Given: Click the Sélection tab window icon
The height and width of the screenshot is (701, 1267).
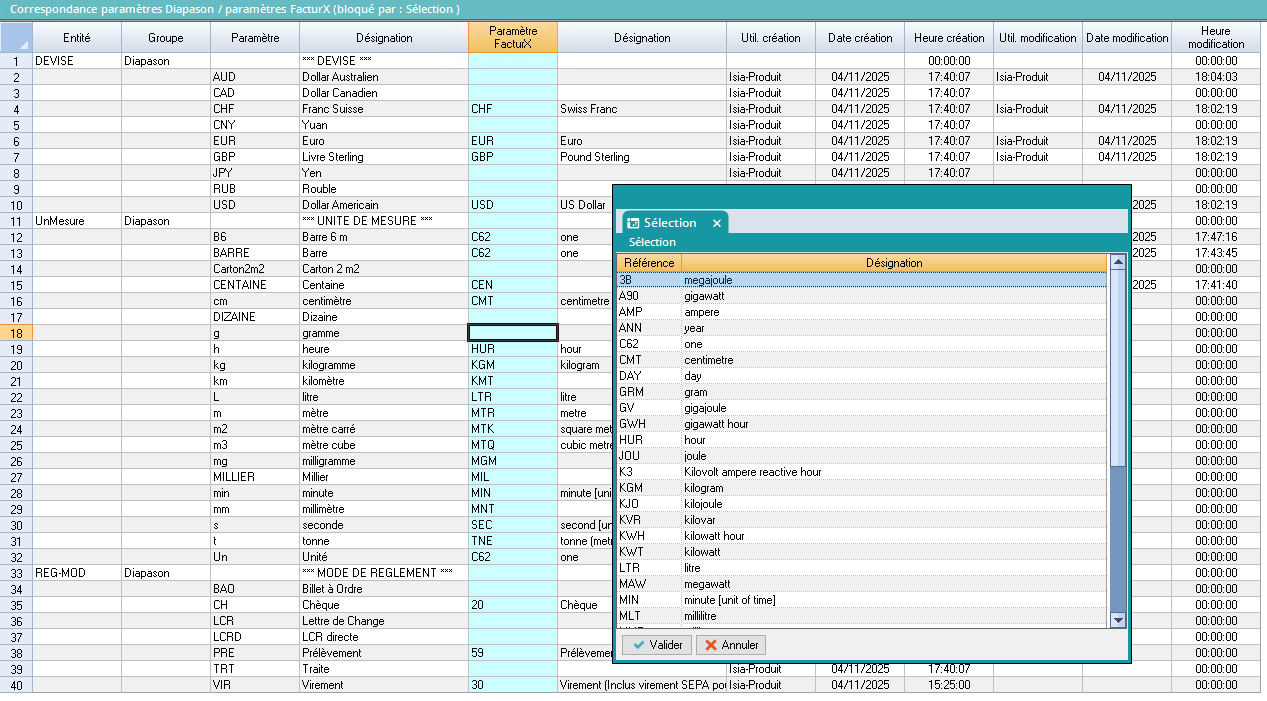Looking at the screenshot, I should point(632,223).
